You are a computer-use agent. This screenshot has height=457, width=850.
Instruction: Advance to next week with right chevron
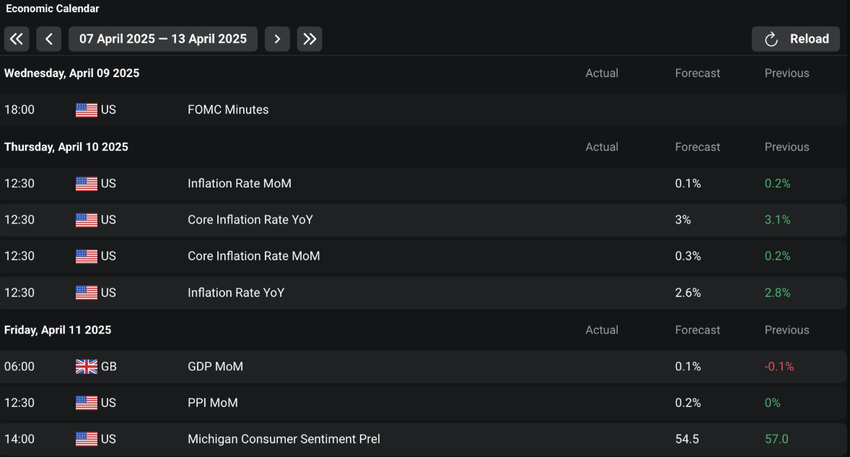click(278, 39)
